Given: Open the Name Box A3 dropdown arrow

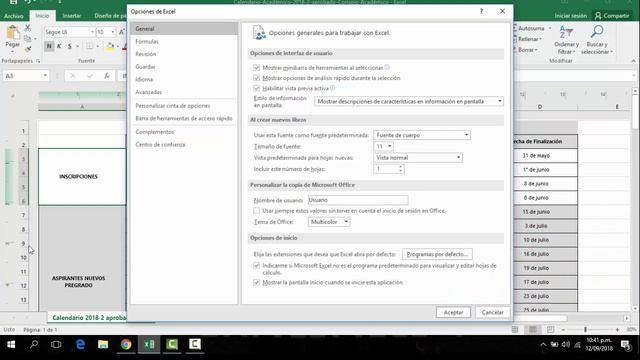Looking at the screenshot, I should click(45, 76).
